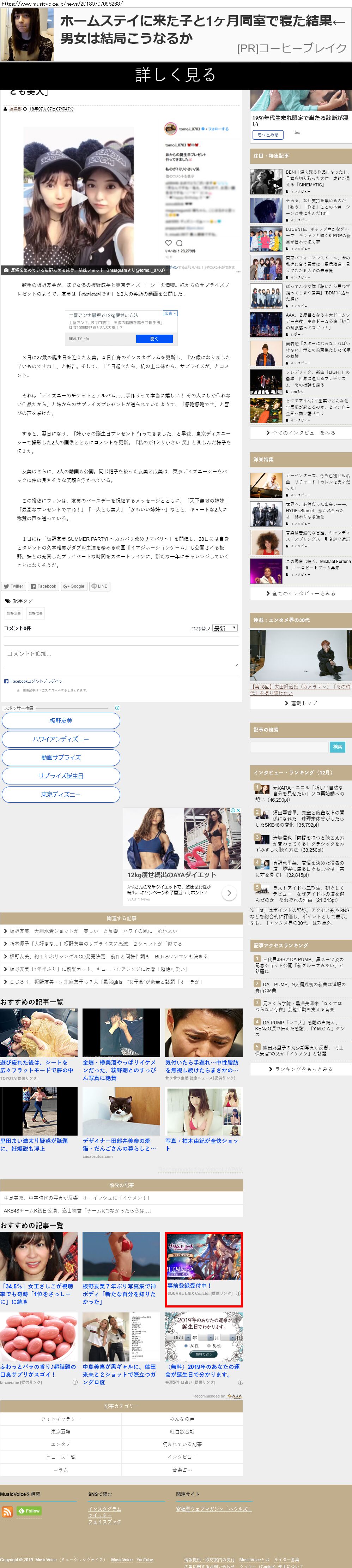The width and height of the screenshot is (352, 1568).
Task: Play the embedded Instagram video
Action: point(78,197)
